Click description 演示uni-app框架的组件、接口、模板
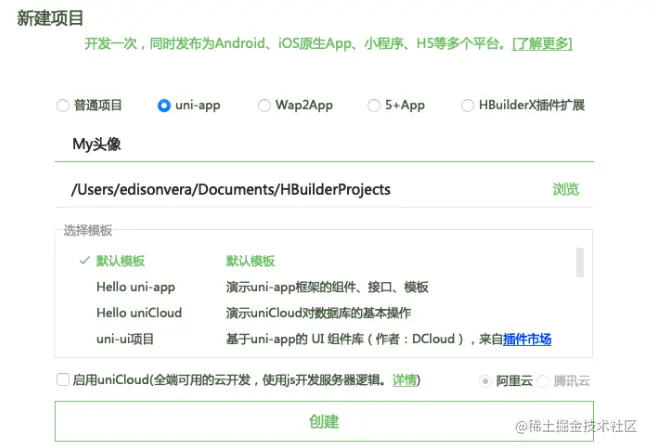 [327, 287]
